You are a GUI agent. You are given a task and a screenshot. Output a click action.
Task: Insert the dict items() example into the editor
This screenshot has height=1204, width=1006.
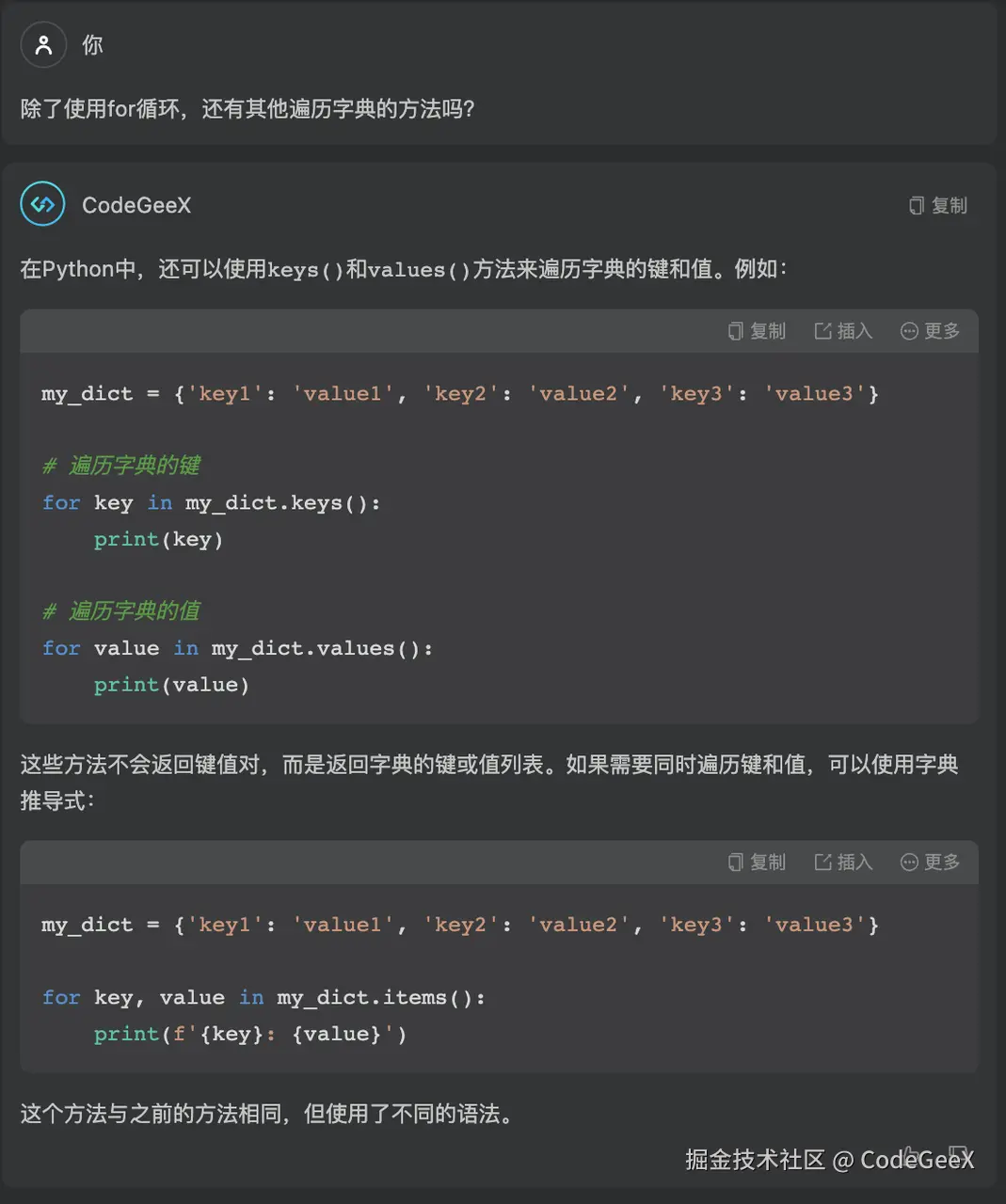coord(841,862)
